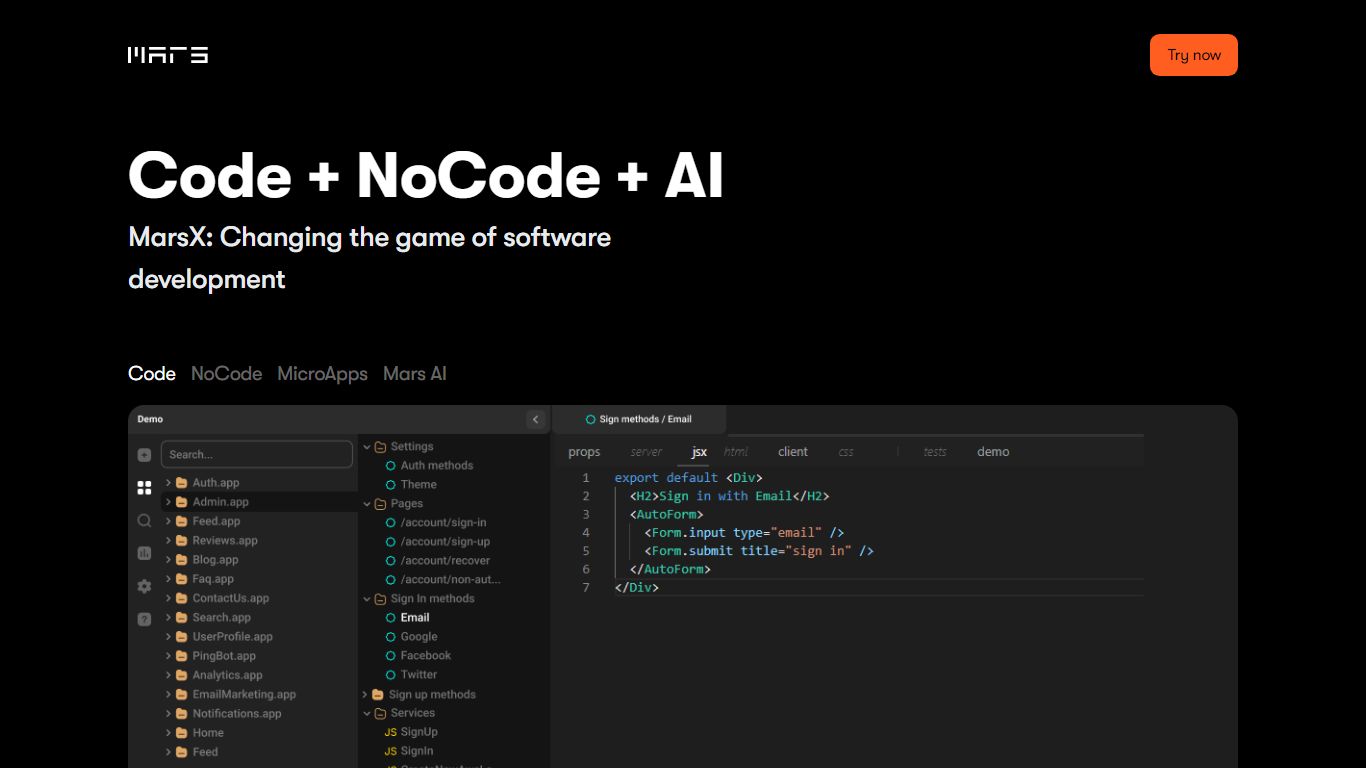Open the analytics bar chart sidebar icon
This screenshot has width=1366, height=768.
(144, 553)
